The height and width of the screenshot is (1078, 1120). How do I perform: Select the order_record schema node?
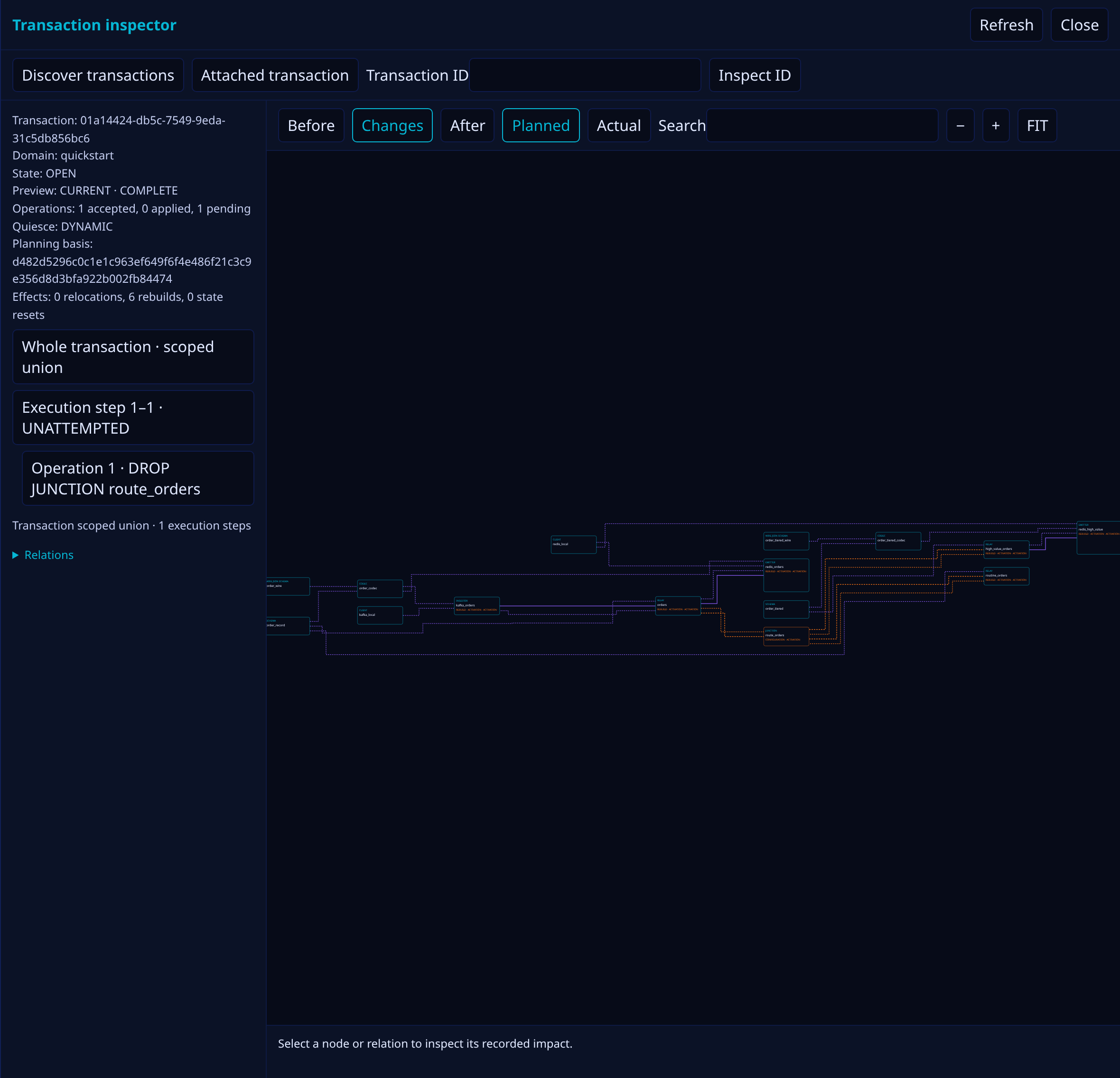[x=288, y=625]
